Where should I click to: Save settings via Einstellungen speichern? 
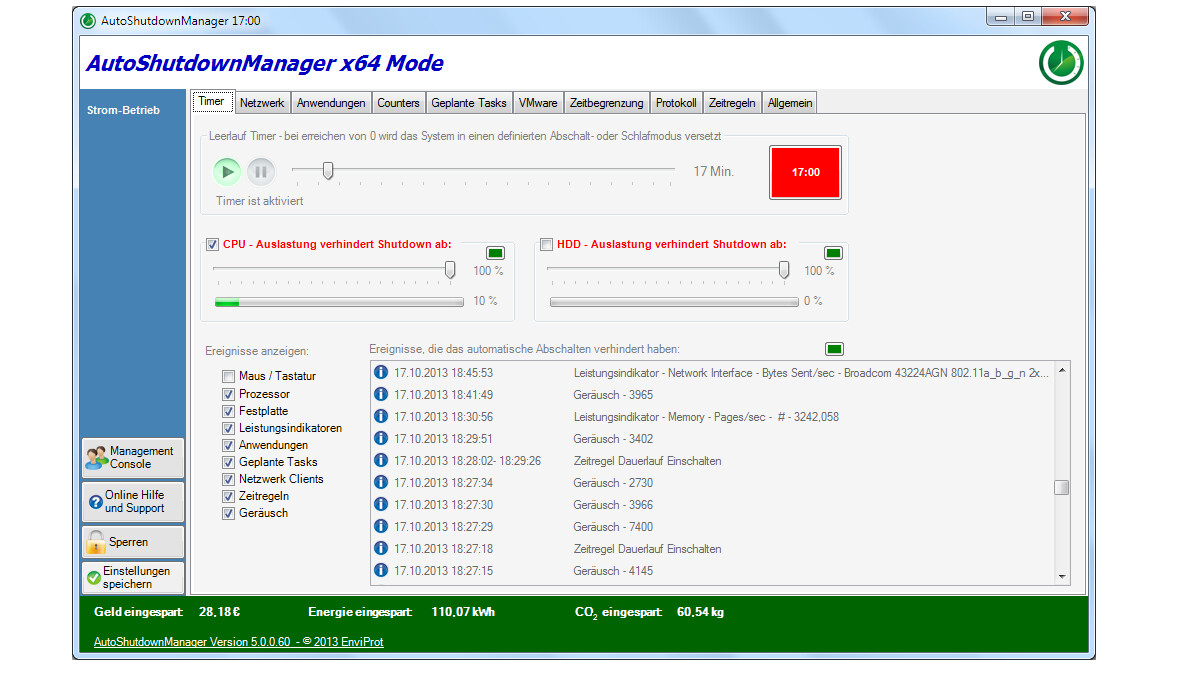[x=133, y=578]
